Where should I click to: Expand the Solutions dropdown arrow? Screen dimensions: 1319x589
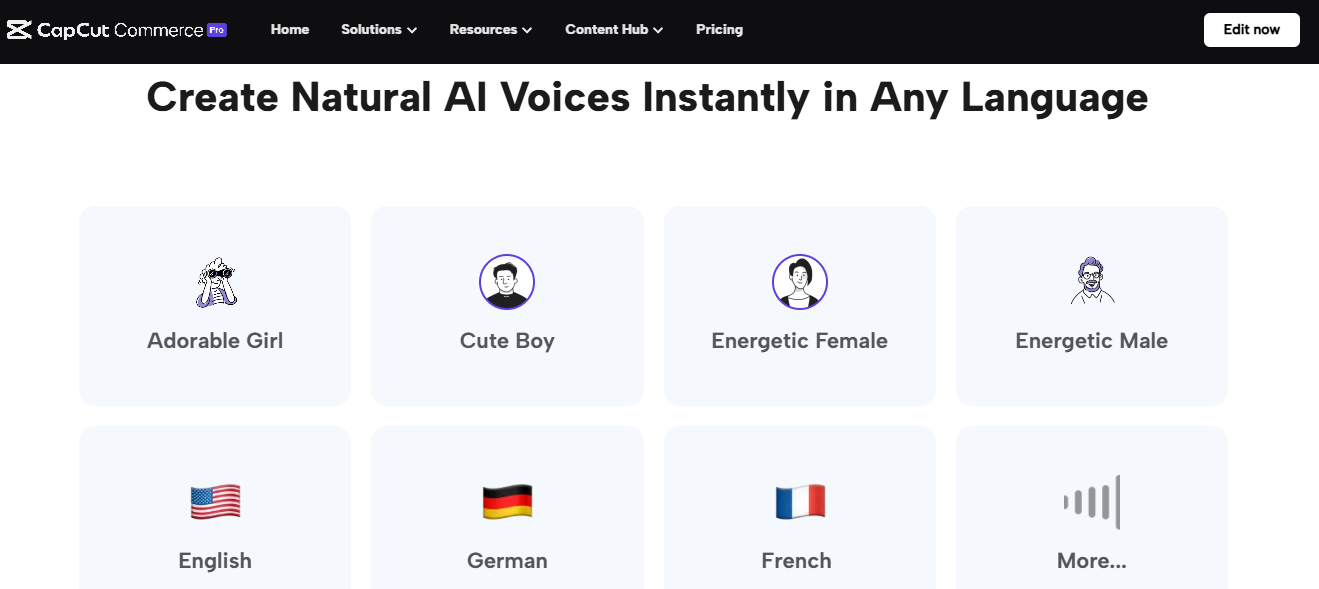(411, 30)
